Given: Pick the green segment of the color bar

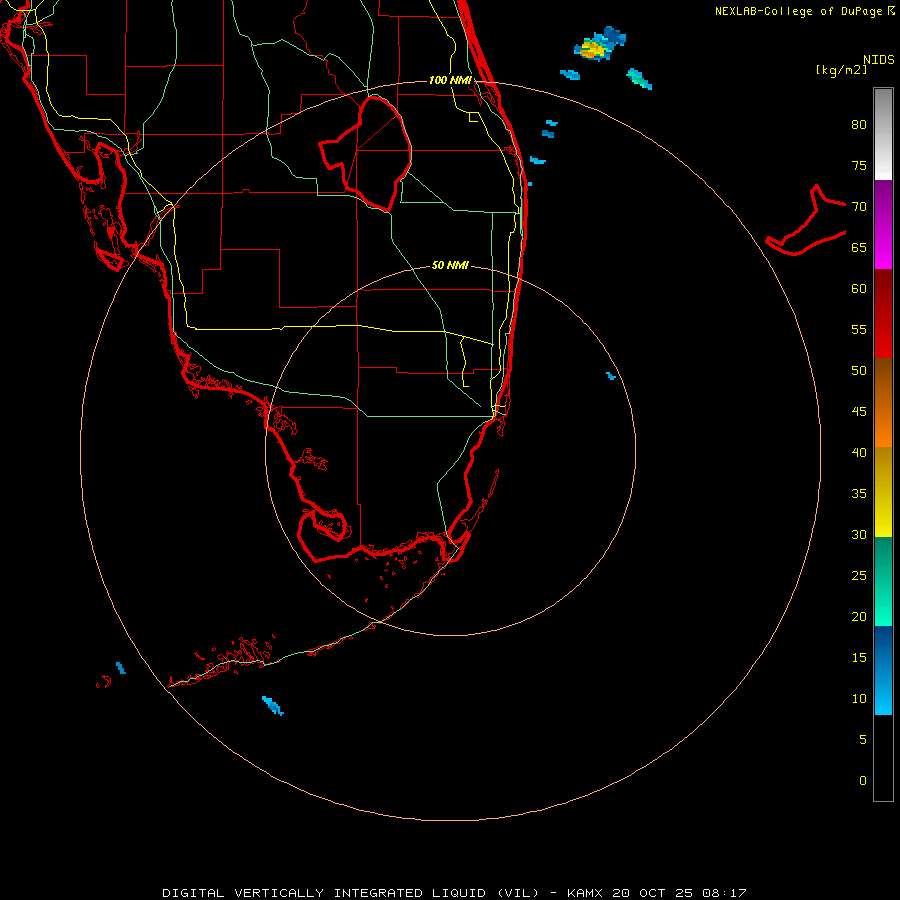Looking at the screenshot, I should [883, 581].
